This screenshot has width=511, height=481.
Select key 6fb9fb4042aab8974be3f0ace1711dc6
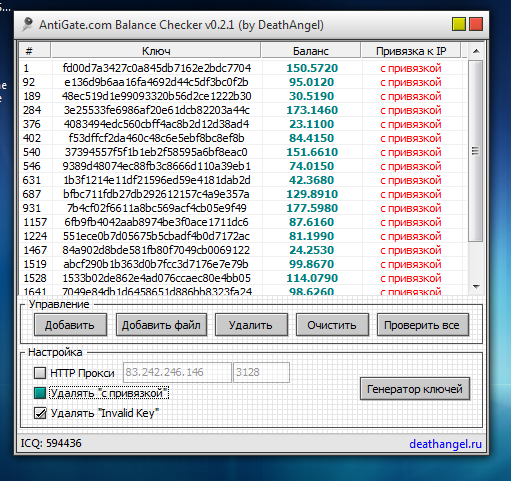pyautogui.click(x=156, y=222)
